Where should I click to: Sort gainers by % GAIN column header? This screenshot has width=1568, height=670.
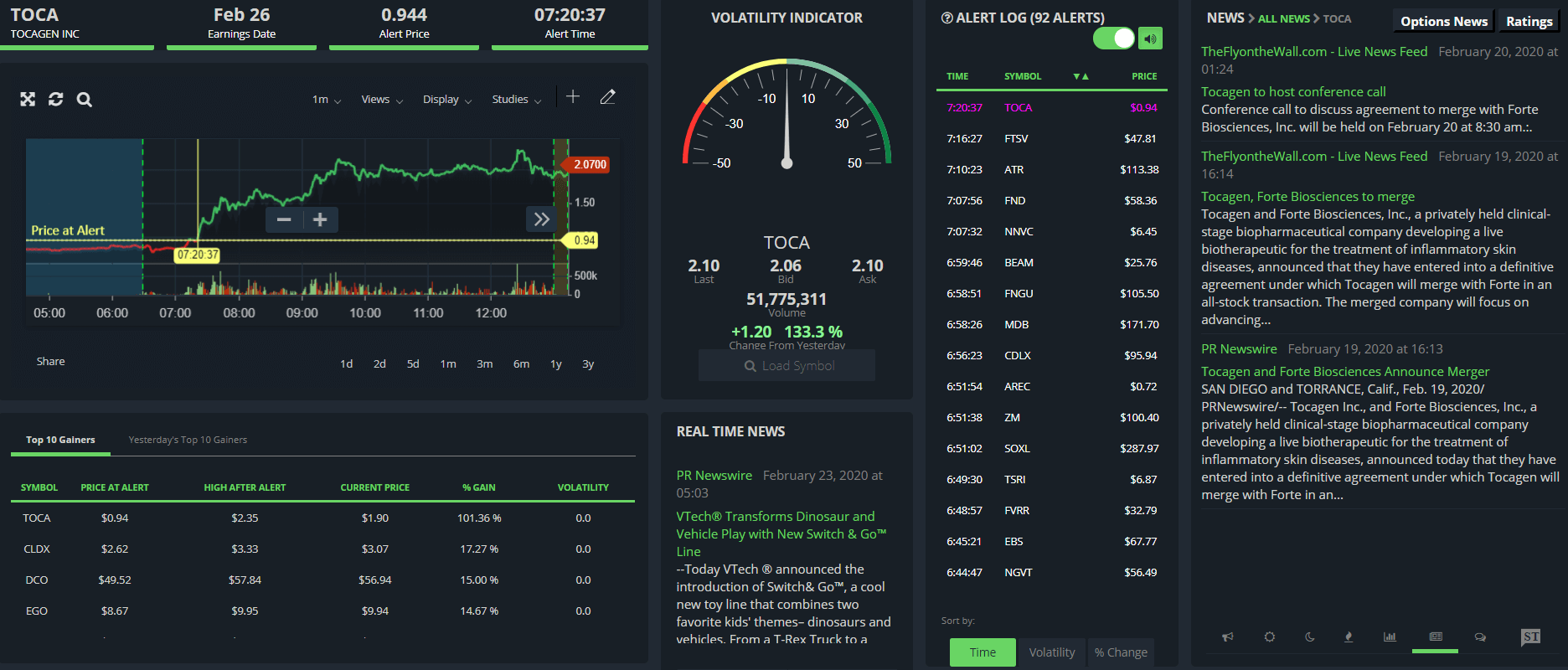(x=479, y=487)
